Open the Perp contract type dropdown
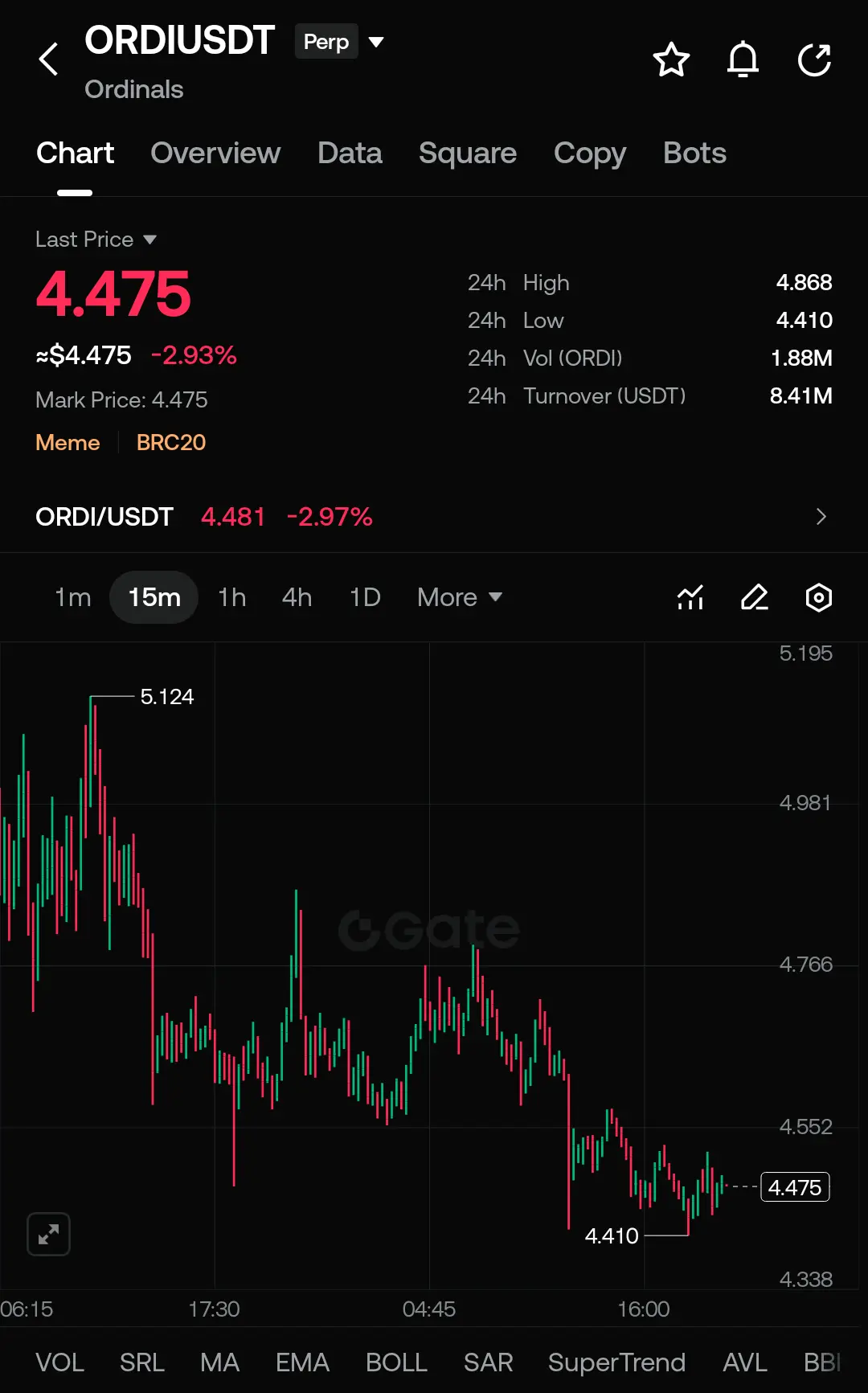The height and width of the screenshot is (1393, 868). tap(340, 42)
